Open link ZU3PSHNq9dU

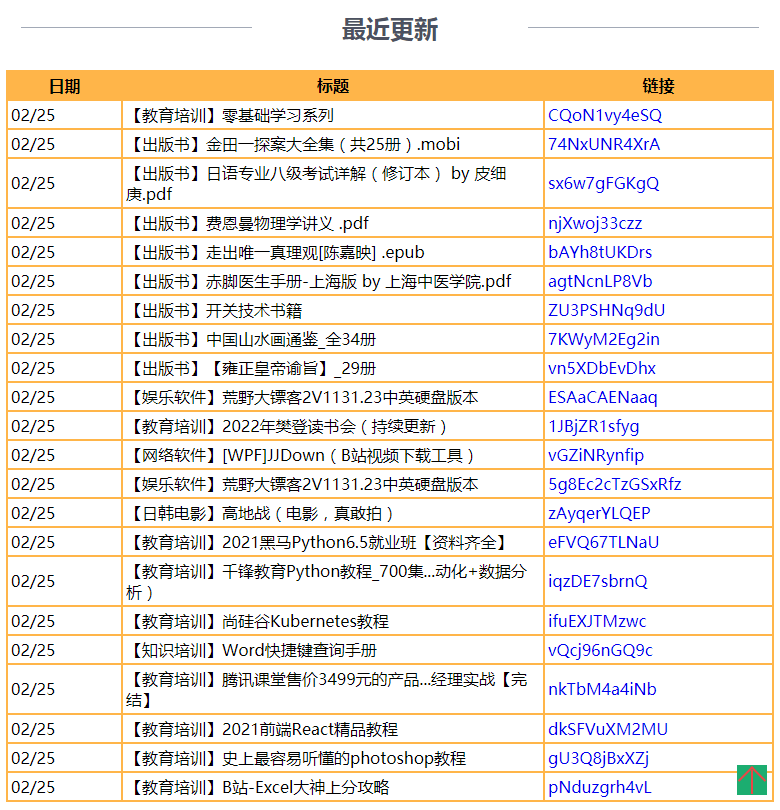(x=606, y=310)
